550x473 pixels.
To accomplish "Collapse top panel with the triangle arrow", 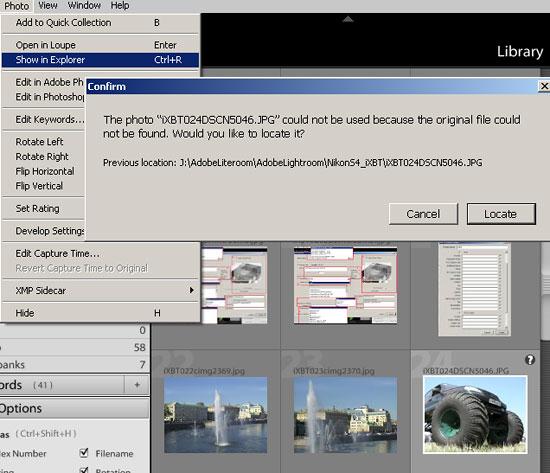I will (x=348, y=19).
